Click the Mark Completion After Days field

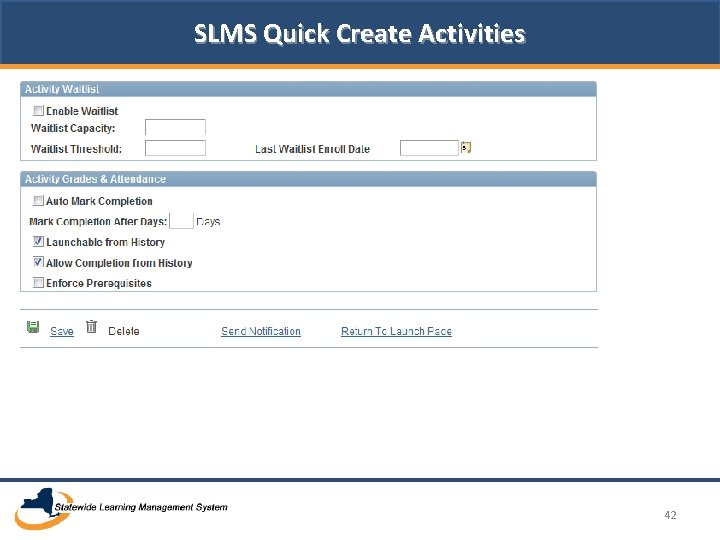[x=181, y=221]
